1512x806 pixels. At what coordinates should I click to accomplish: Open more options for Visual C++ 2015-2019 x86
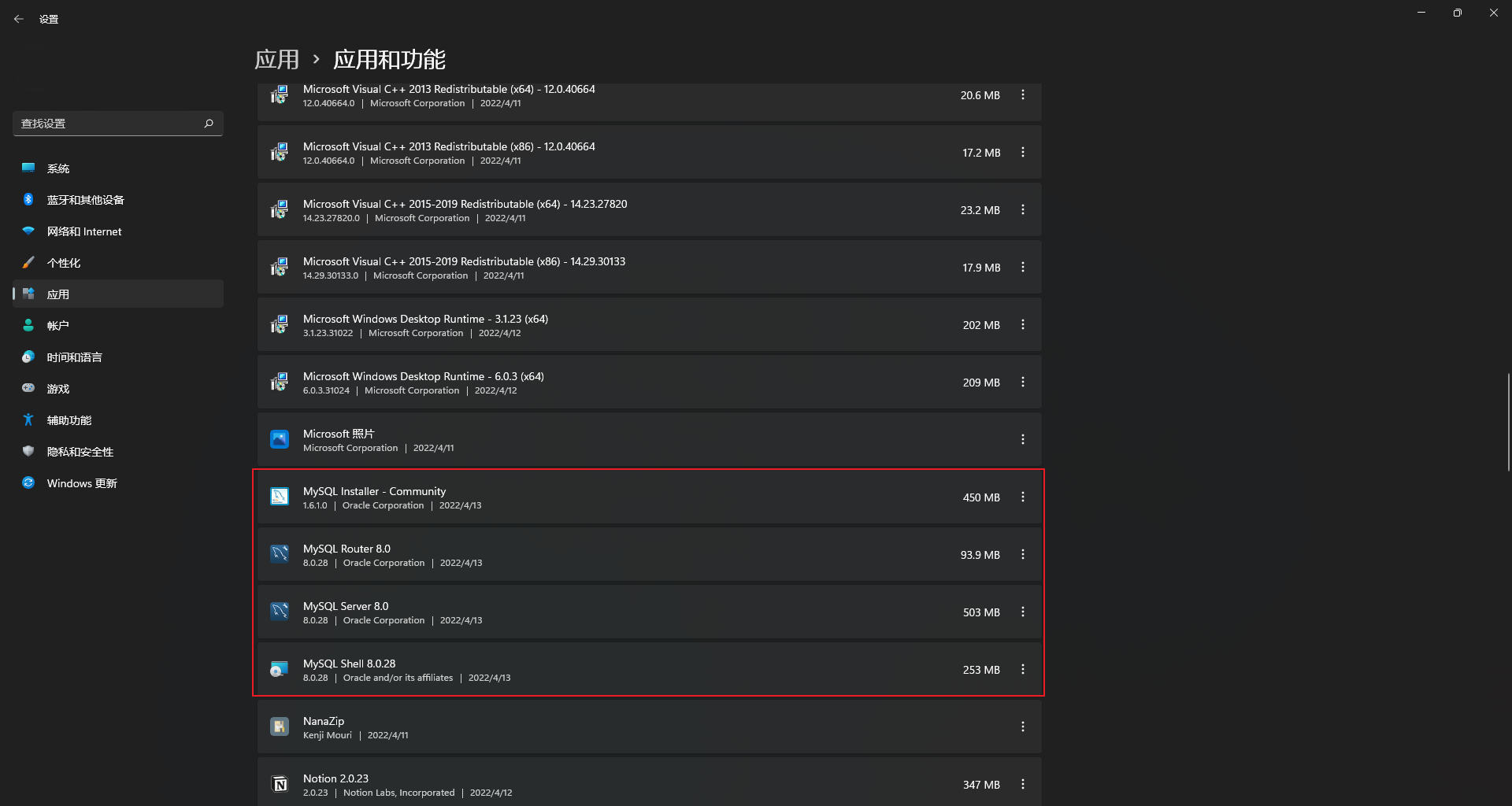pos(1023,267)
